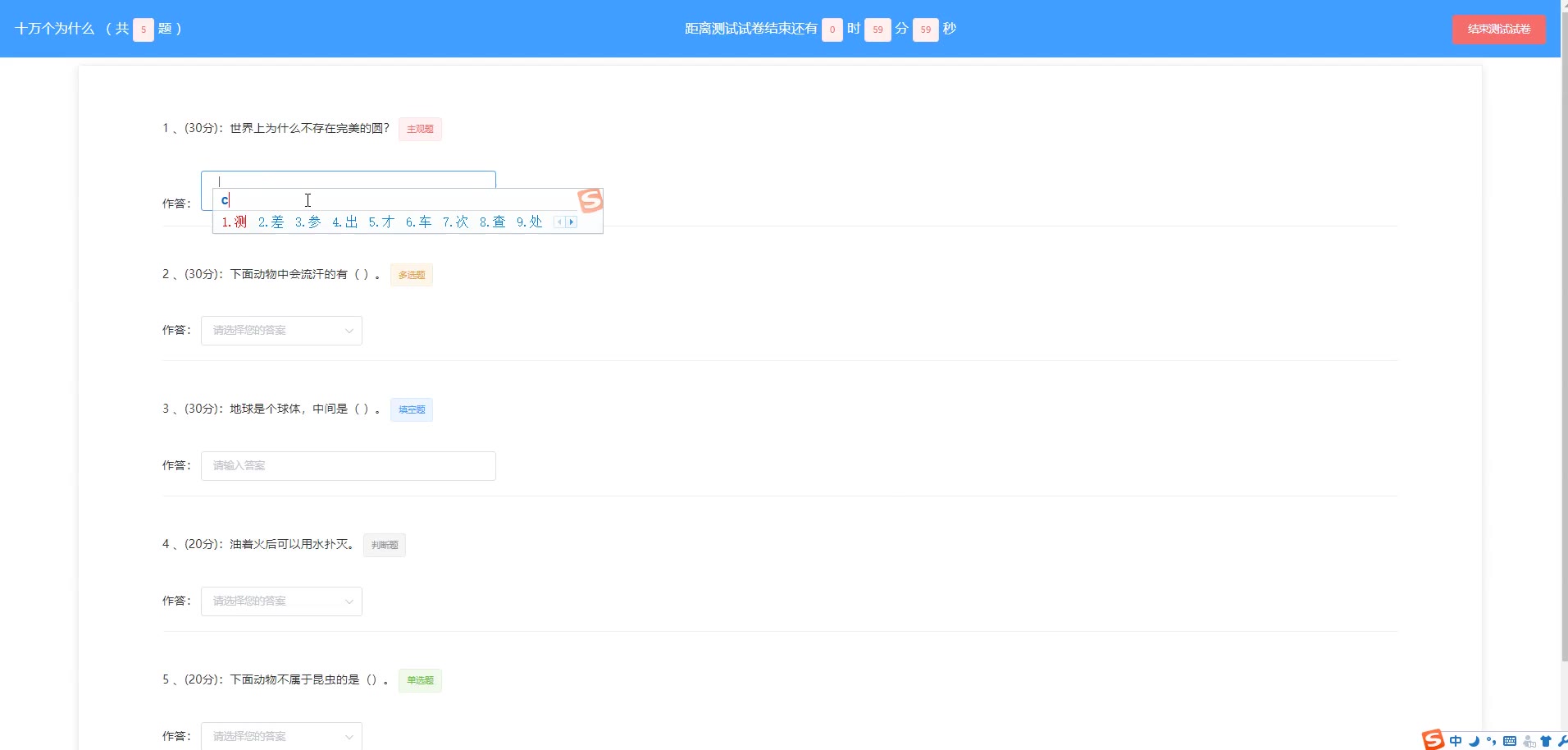Click the question count badge 5
Image resolution: width=1568 pixels, height=750 pixels.
coord(144,30)
